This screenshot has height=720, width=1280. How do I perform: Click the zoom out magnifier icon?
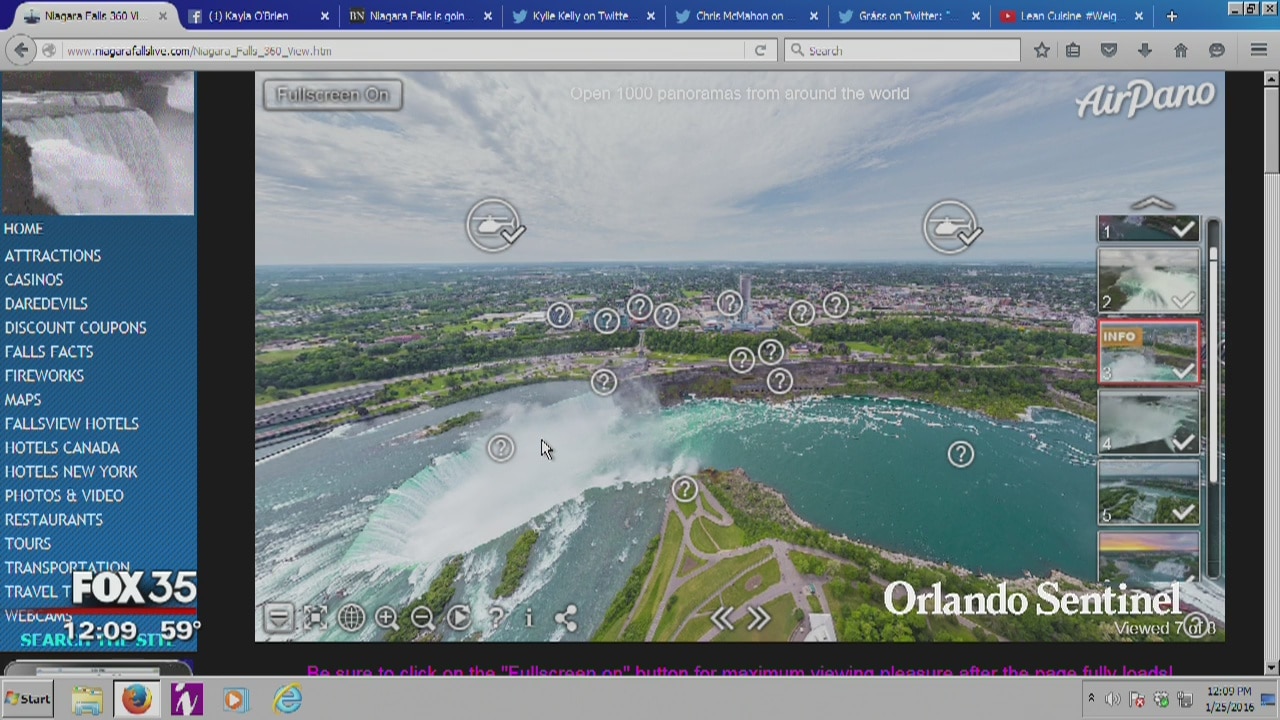423,618
